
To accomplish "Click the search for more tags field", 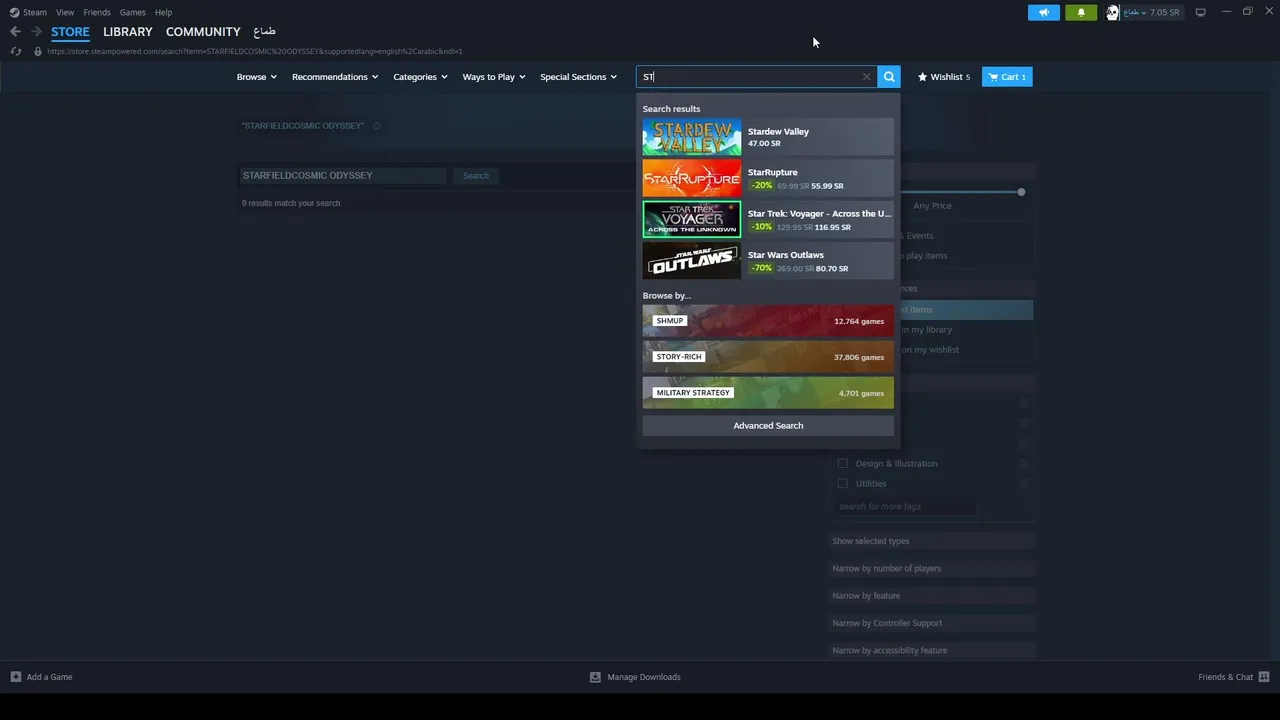I will 906,506.
